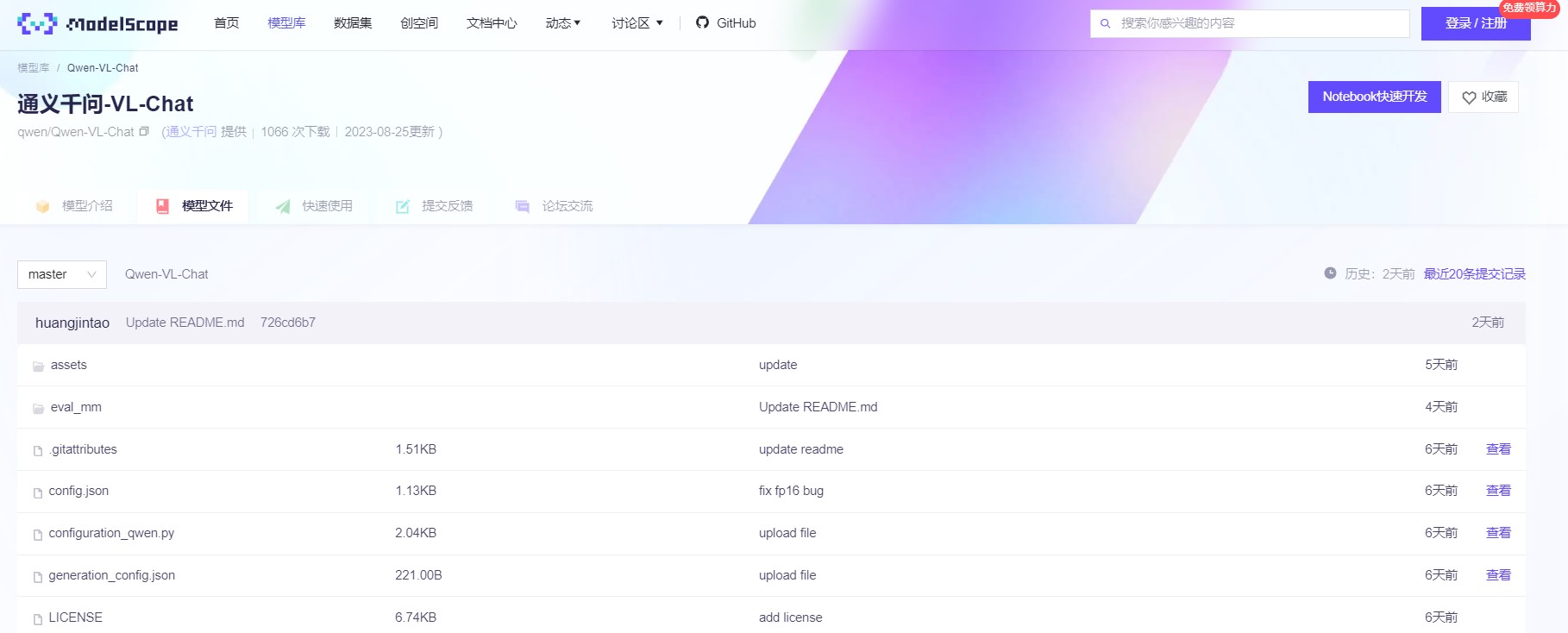Click the 通义千问 provider link
The height and width of the screenshot is (633, 1568).
click(191, 132)
